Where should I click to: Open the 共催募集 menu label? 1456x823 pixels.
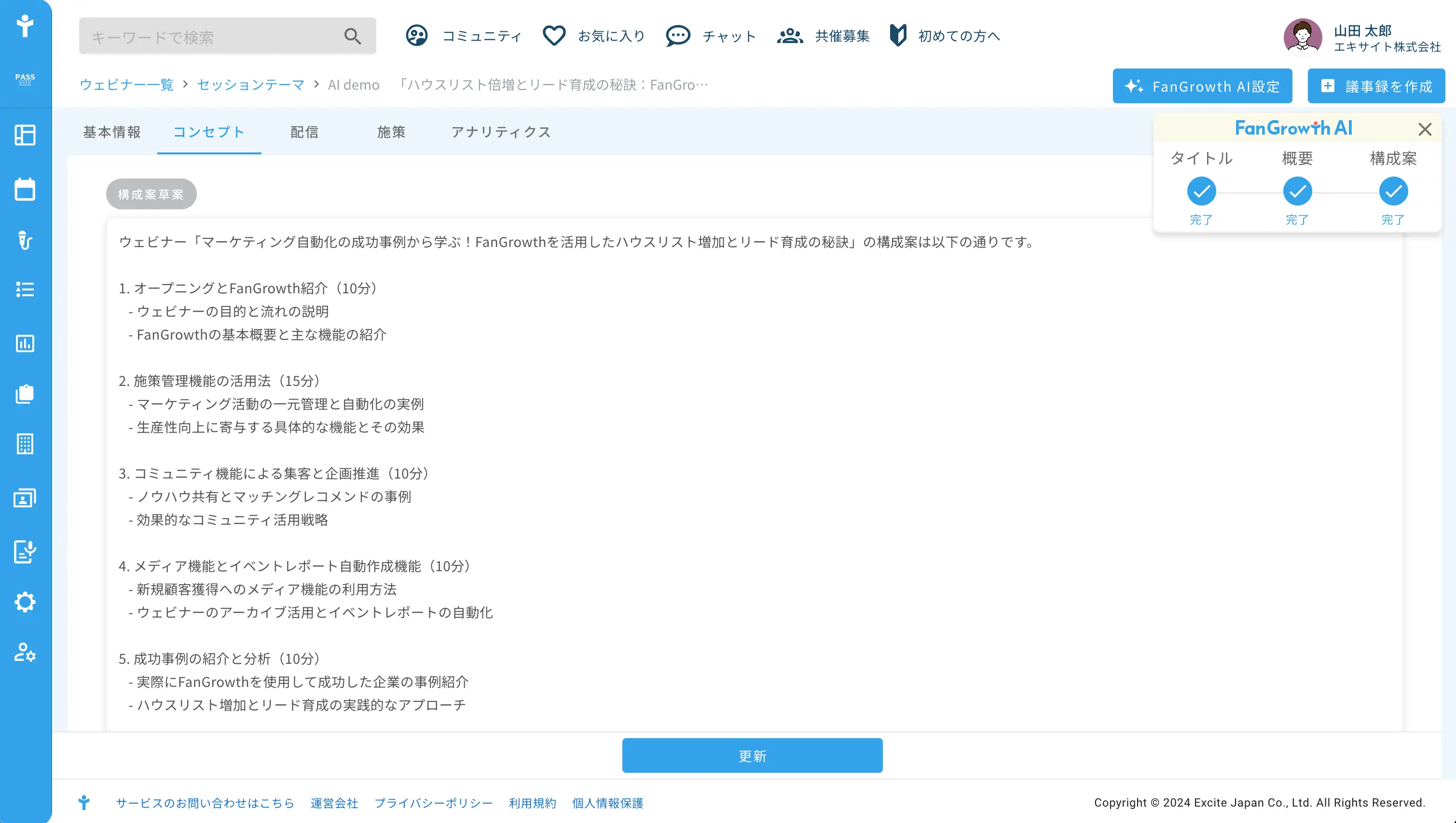(842, 36)
